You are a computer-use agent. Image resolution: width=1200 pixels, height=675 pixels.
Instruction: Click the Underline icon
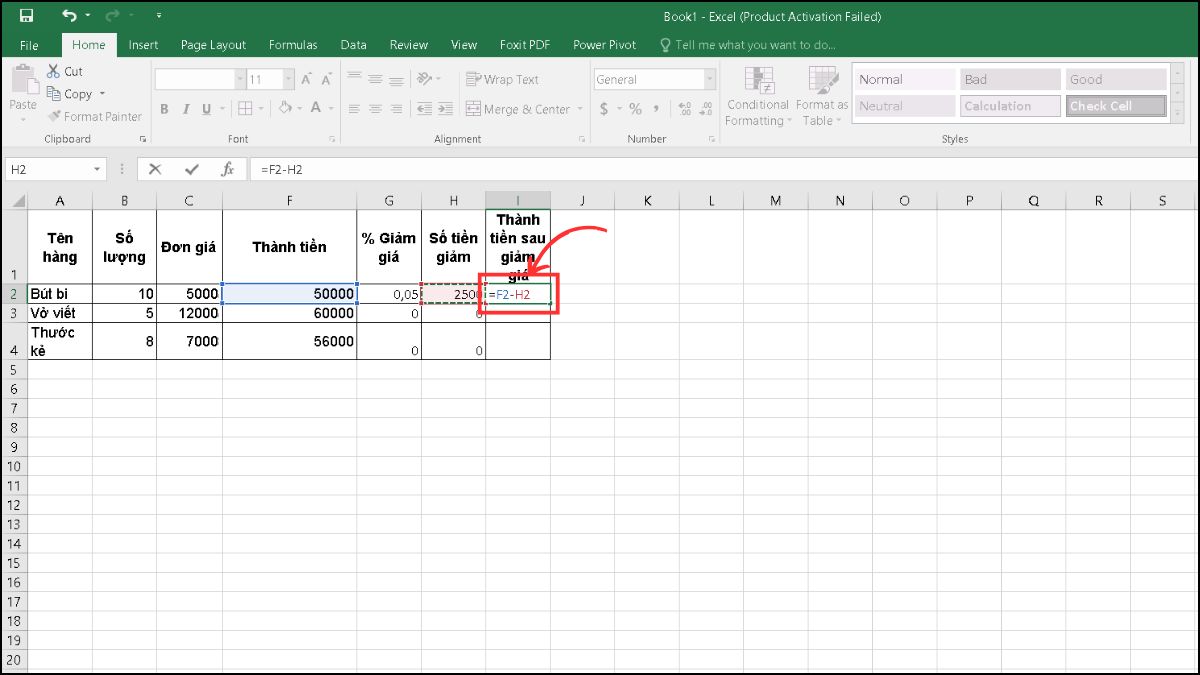(x=205, y=109)
